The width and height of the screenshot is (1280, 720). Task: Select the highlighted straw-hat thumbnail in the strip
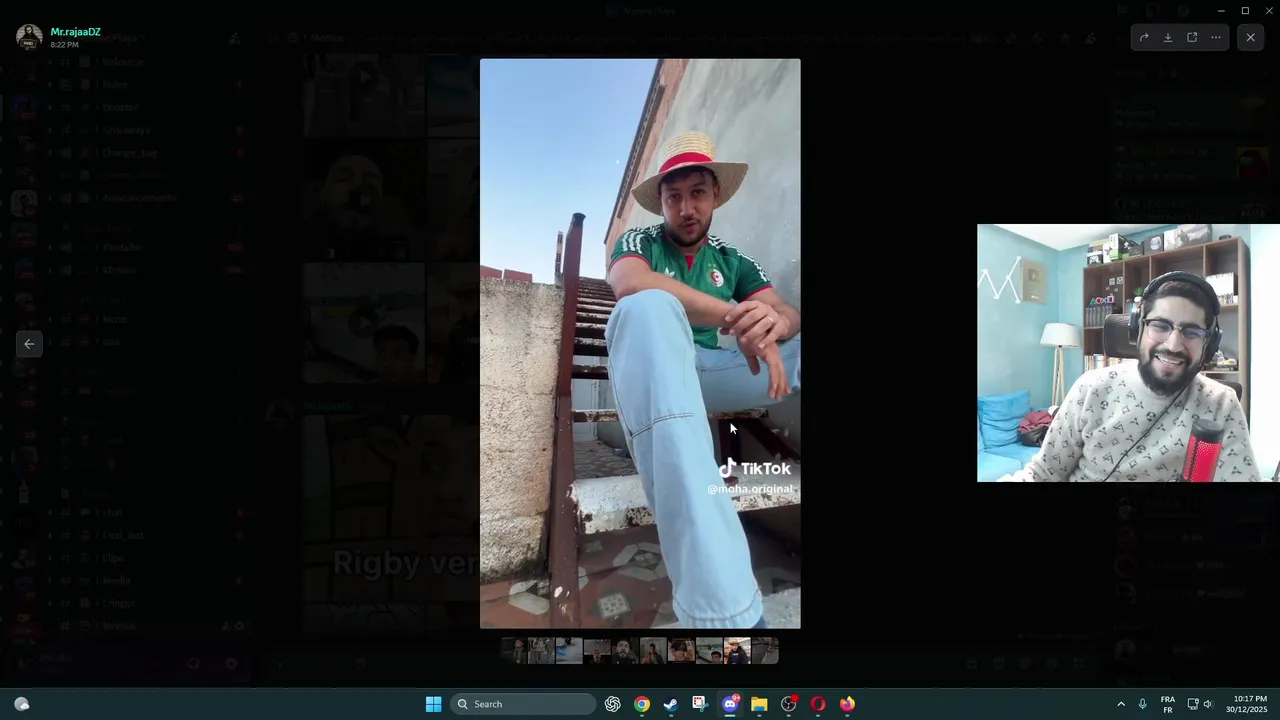[x=737, y=651]
